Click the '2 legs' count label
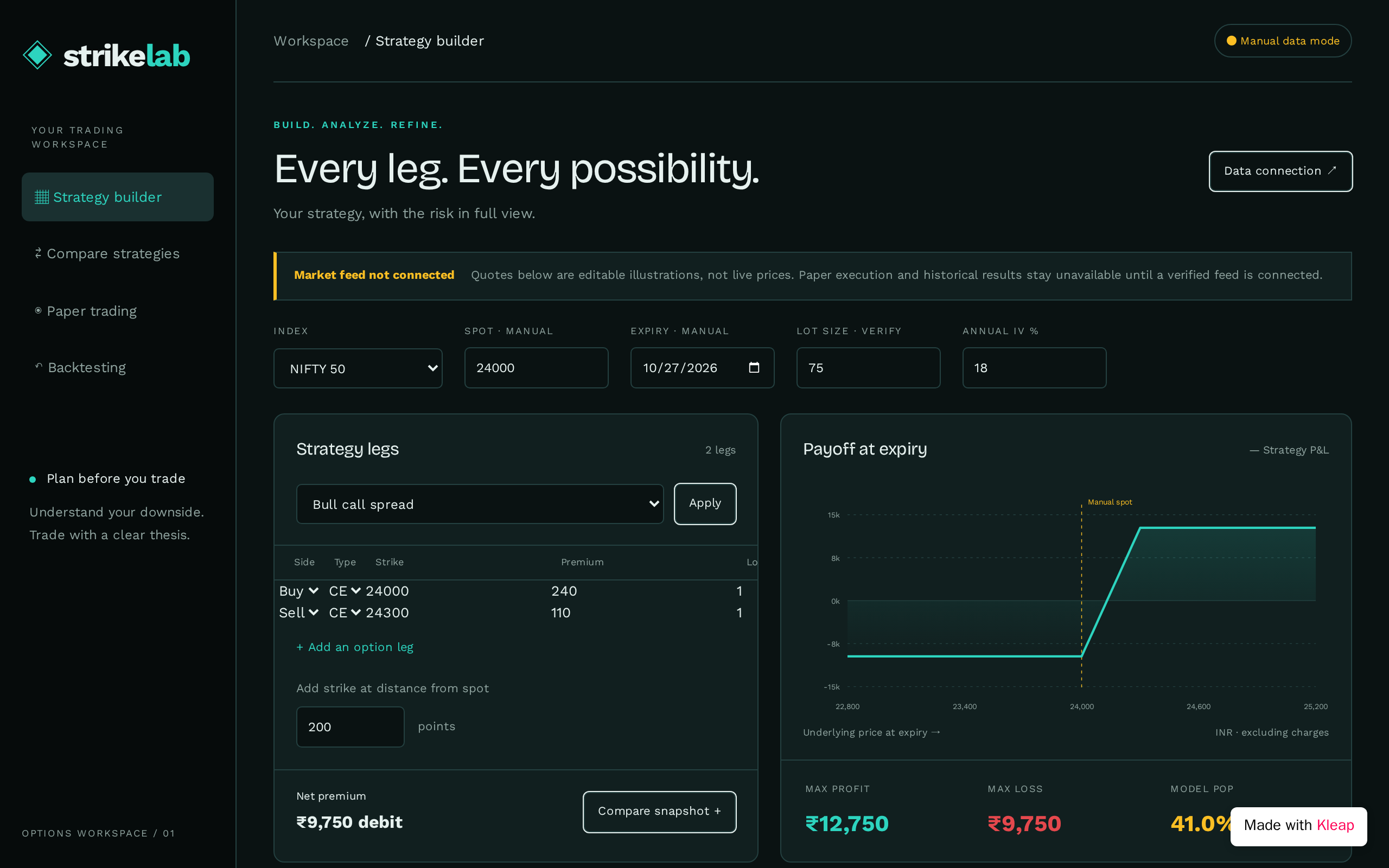 [721, 450]
